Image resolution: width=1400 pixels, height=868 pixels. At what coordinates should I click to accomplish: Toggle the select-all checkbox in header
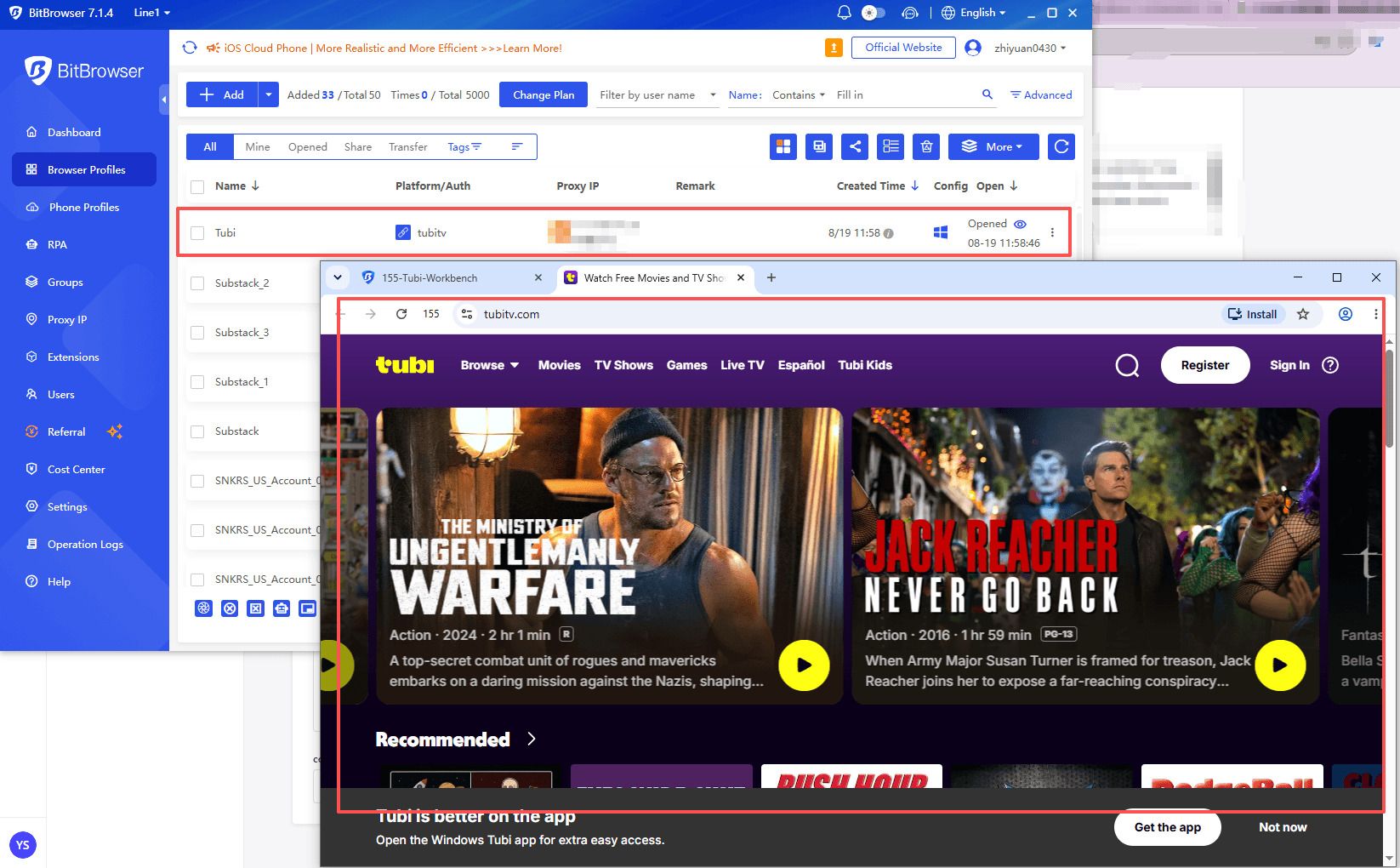click(x=197, y=186)
